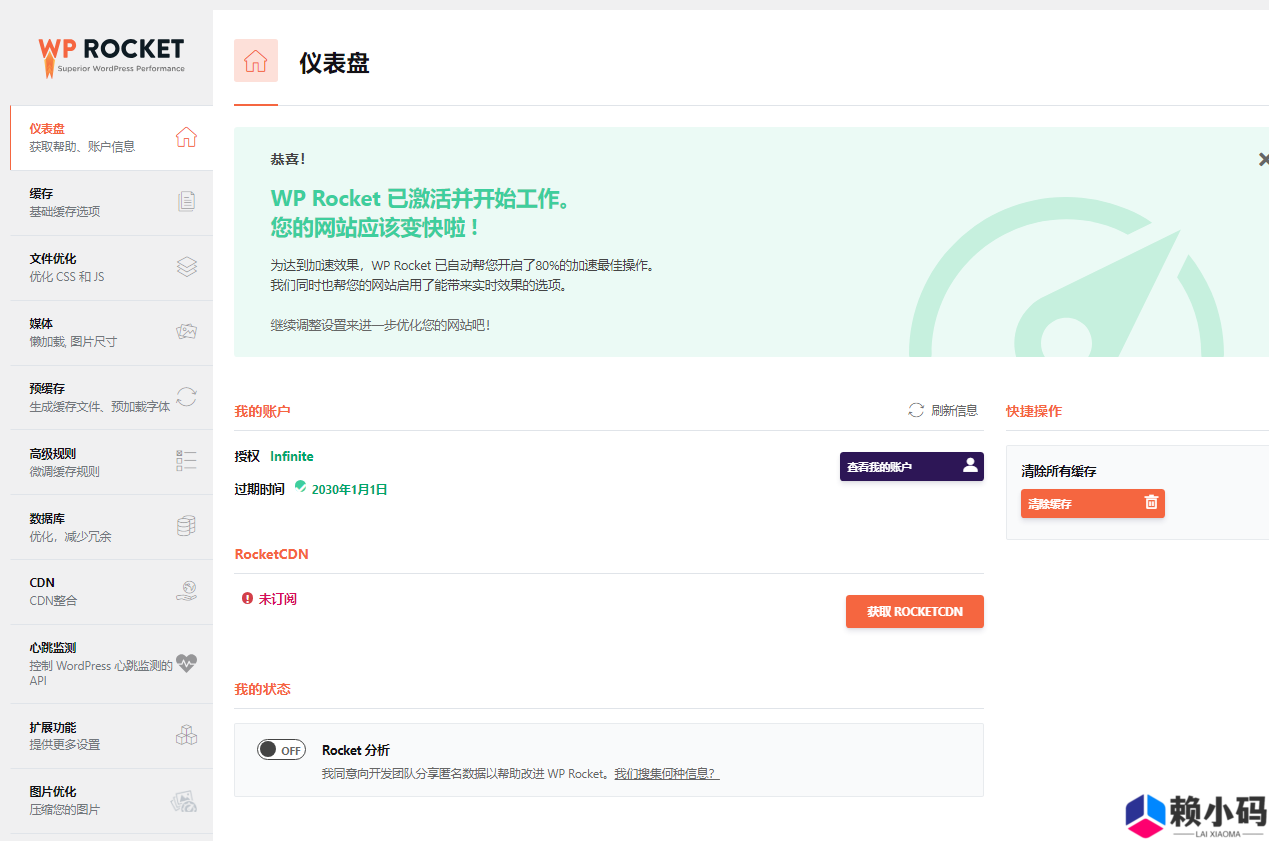The height and width of the screenshot is (841, 1269).
Task: Click the 查看我的账户 button
Action: coord(911,466)
